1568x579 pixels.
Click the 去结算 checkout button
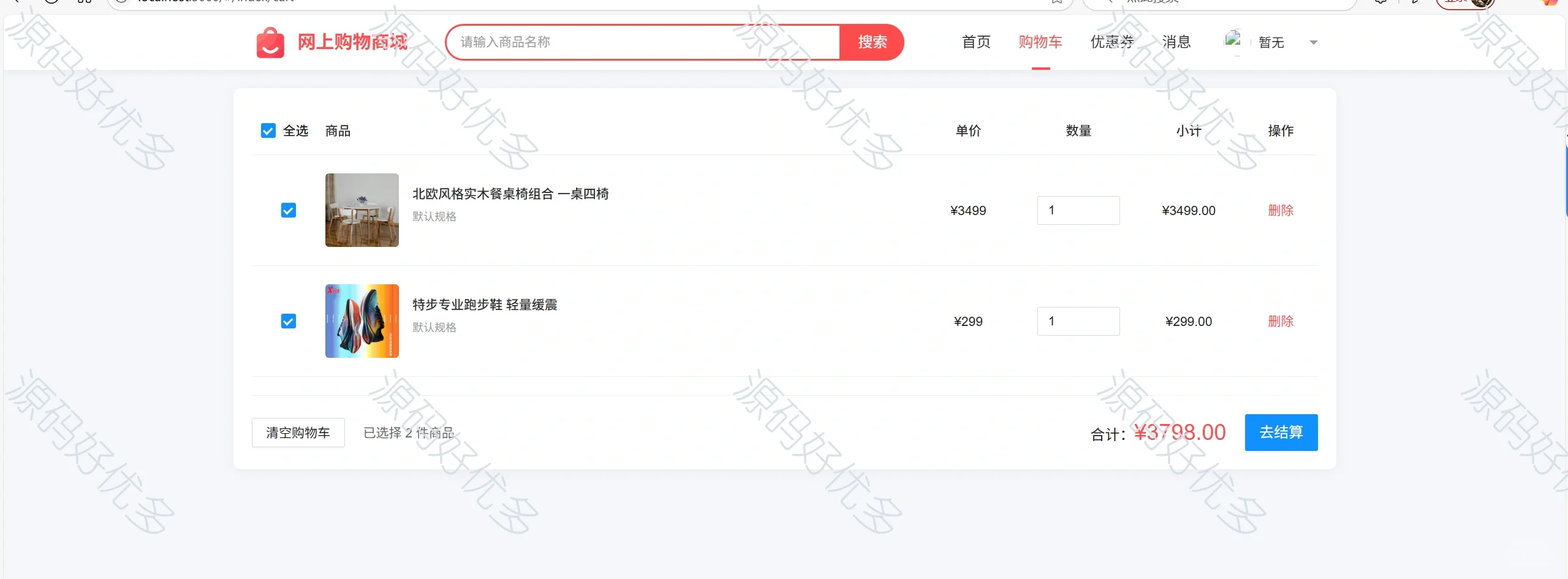pos(1281,433)
